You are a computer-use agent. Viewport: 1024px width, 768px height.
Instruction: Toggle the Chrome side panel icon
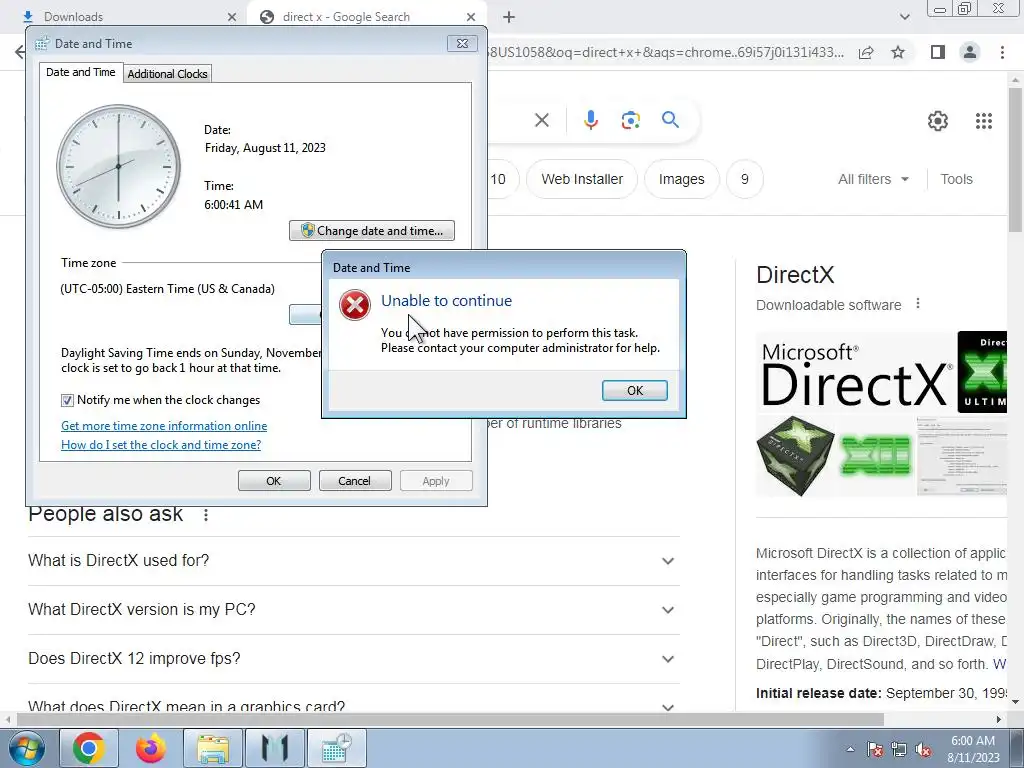[938, 52]
